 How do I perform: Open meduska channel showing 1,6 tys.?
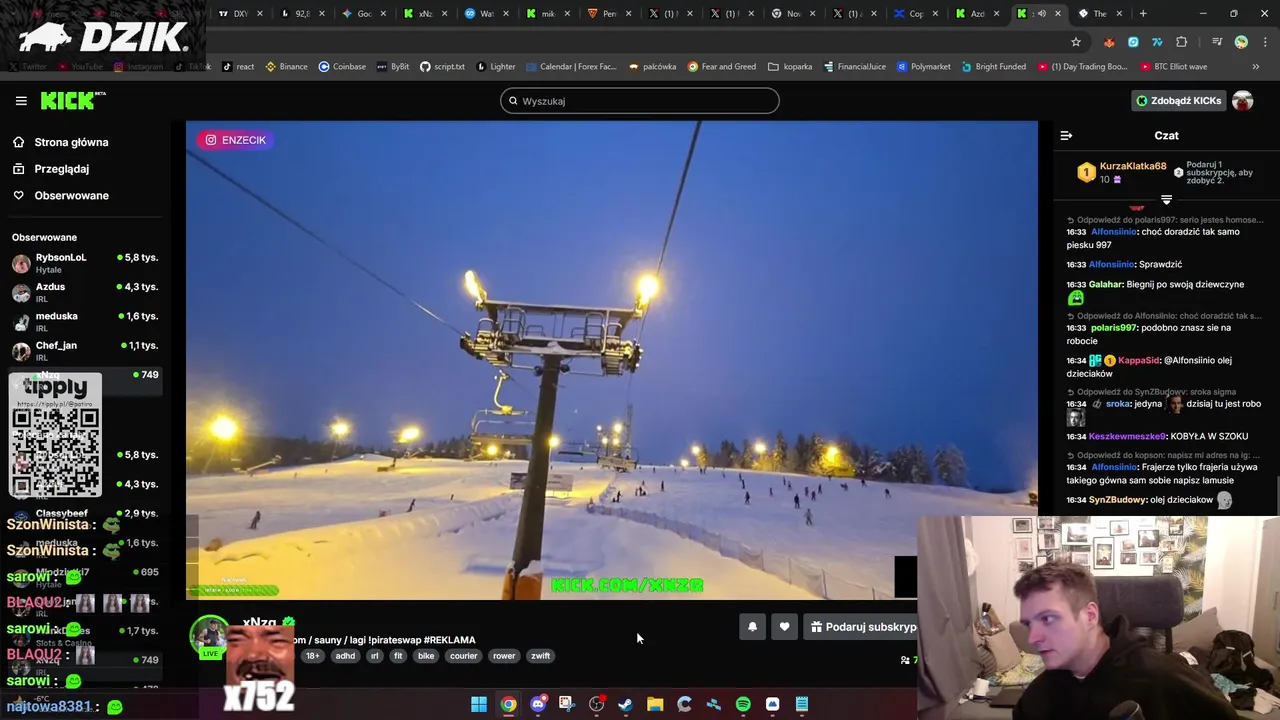86,321
